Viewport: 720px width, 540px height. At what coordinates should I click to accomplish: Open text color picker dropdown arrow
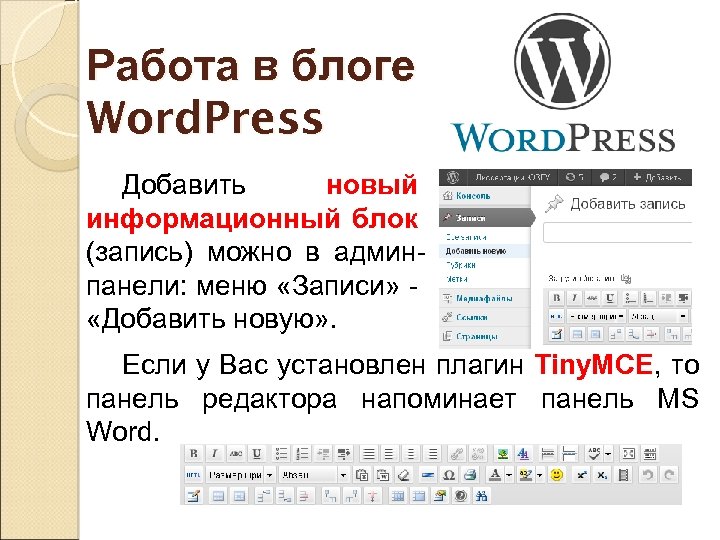click(509, 475)
